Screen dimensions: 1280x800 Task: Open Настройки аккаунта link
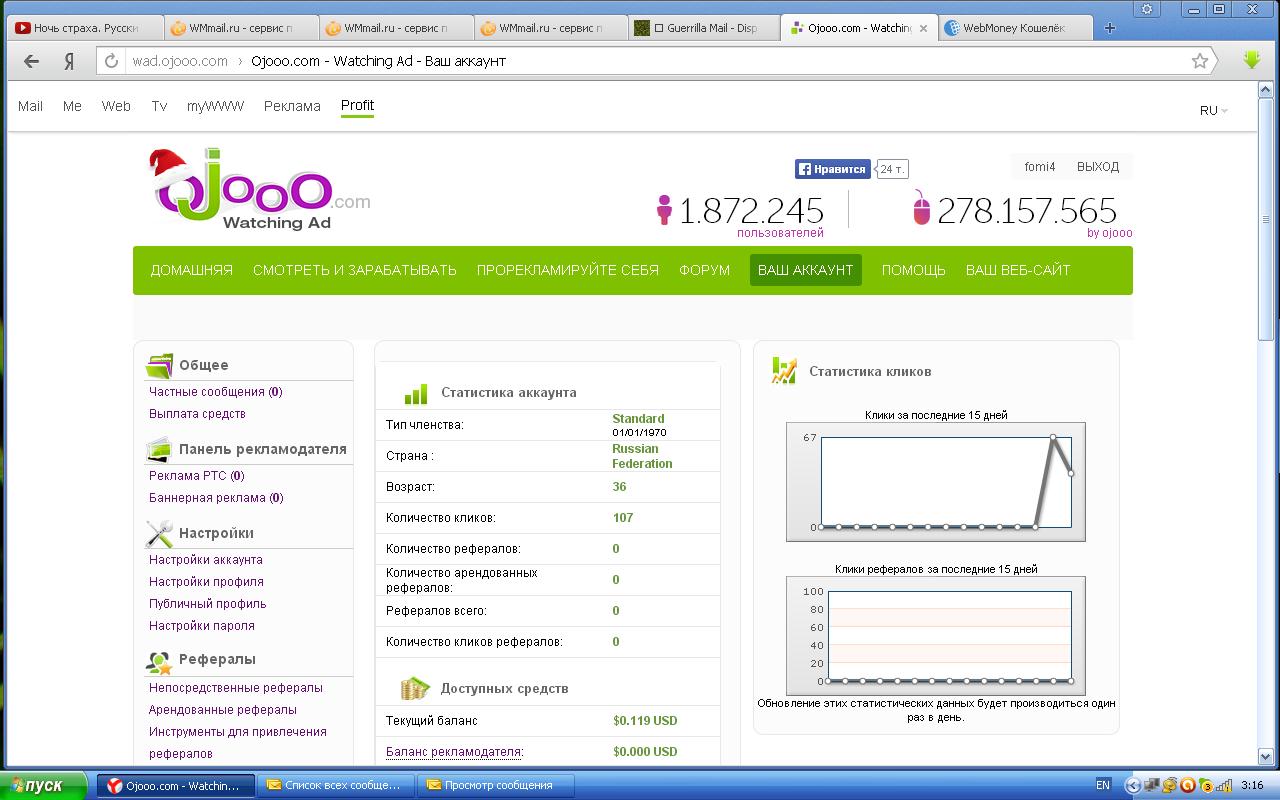(x=206, y=560)
